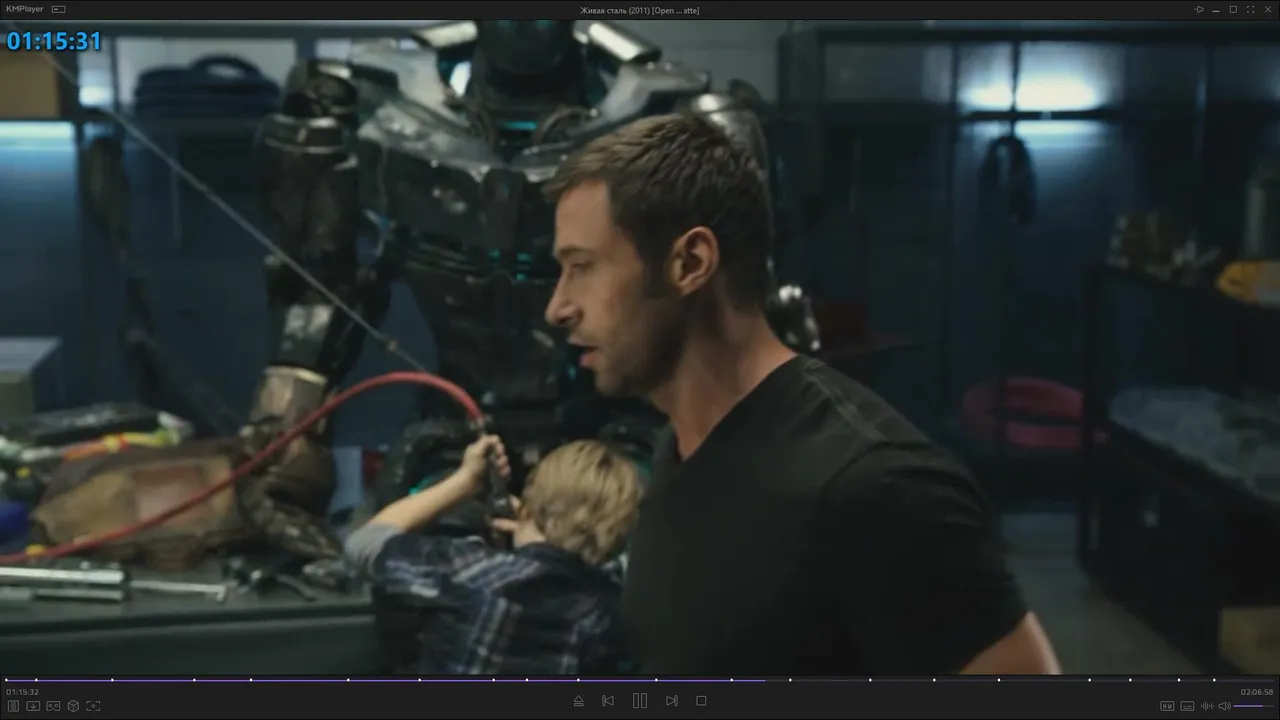
Task: Maximize the KMPlayer window
Action: pos(1233,9)
